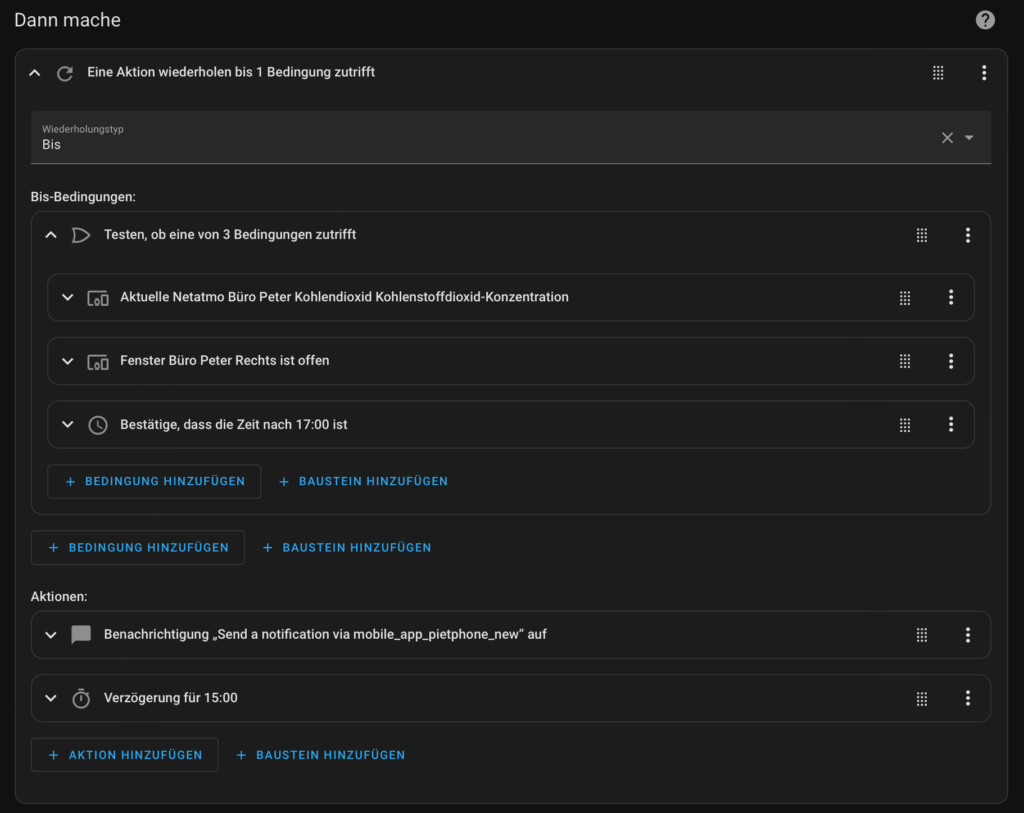Open three-dot menu for Netatmo Kohlendioxid condition
This screenshot has width=1024, height=813.
coord(951,297)
